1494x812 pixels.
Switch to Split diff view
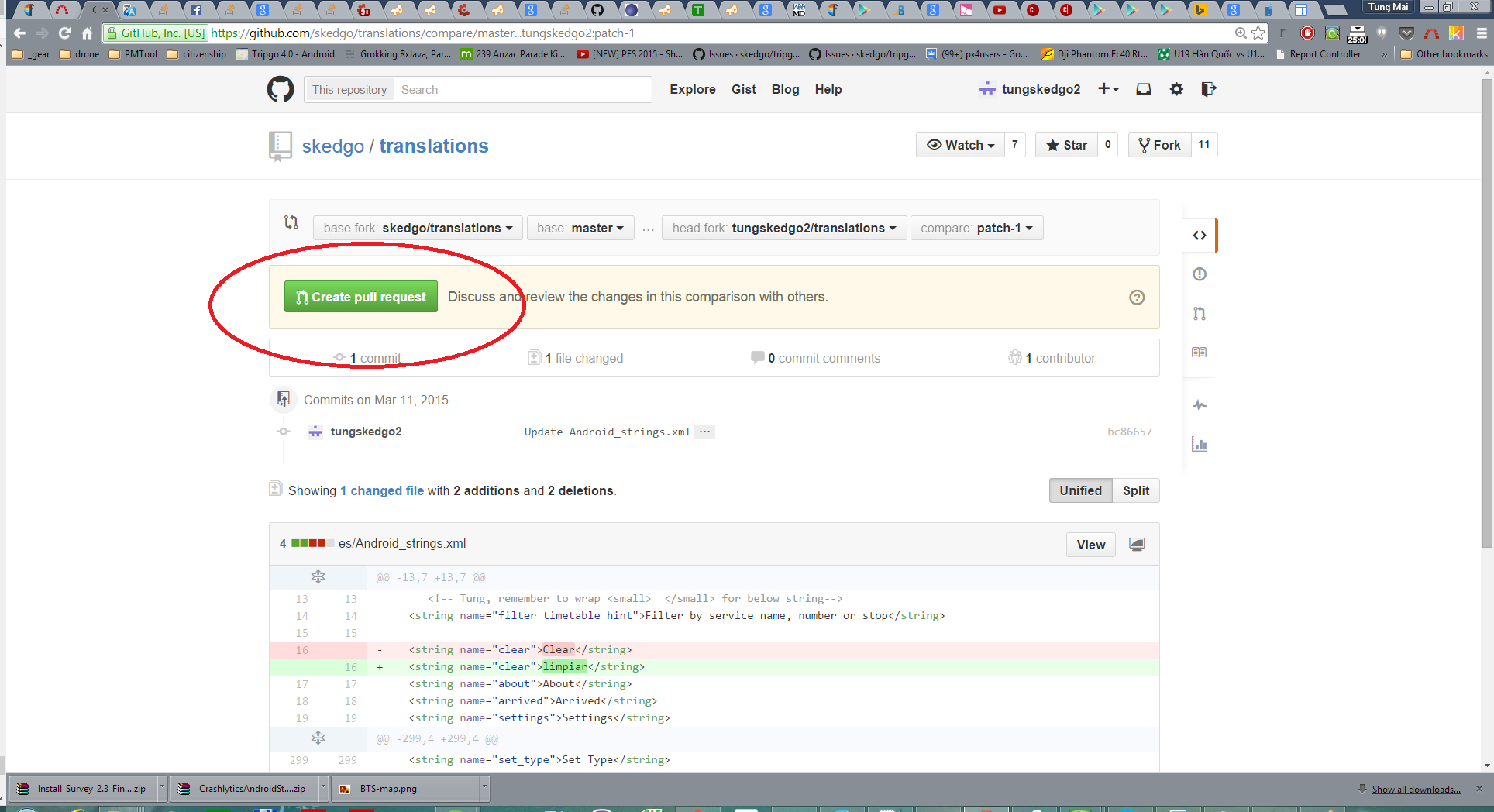(x=1136, y=490)
